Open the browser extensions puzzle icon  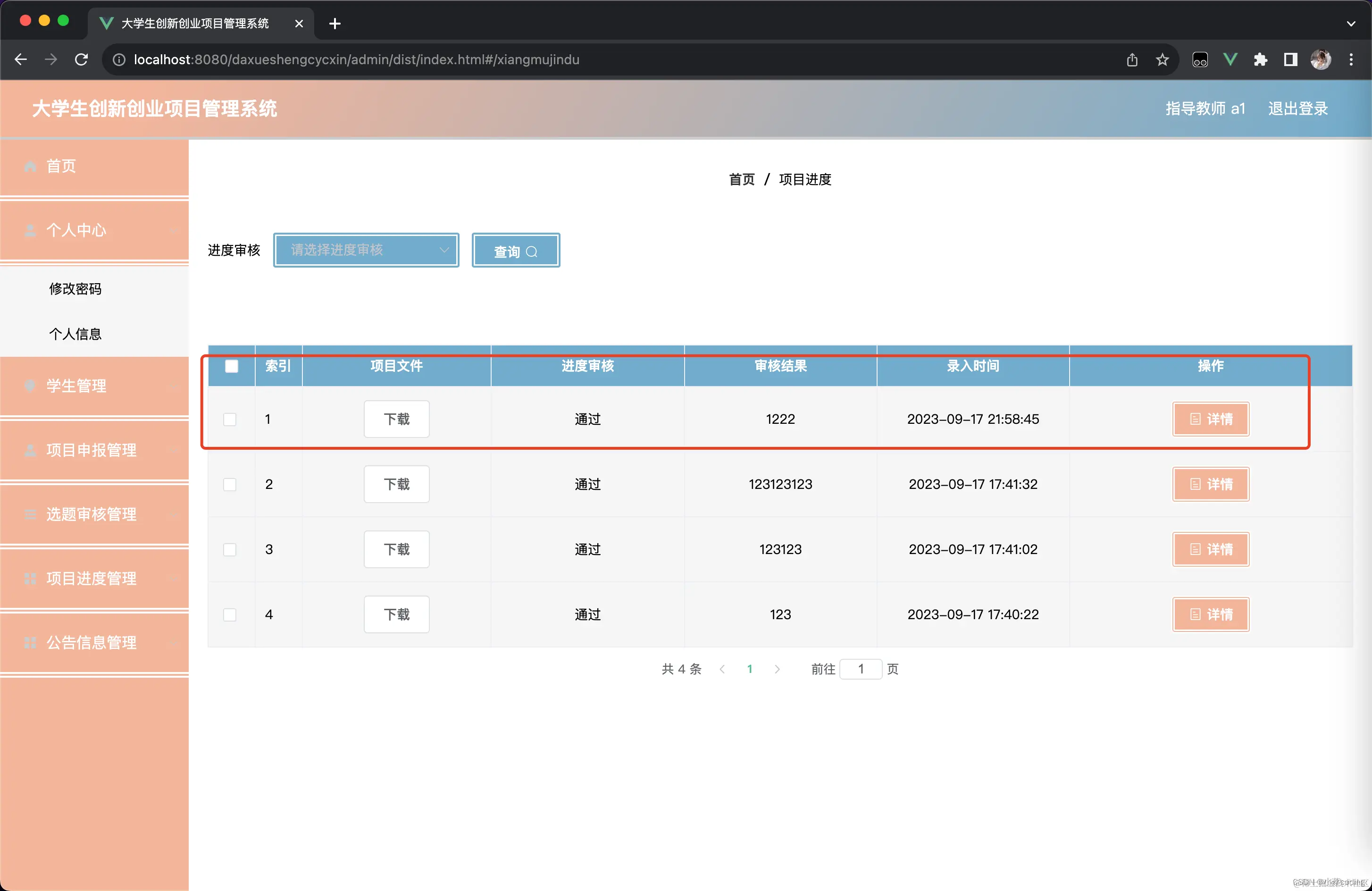[x=1260, y=59]
